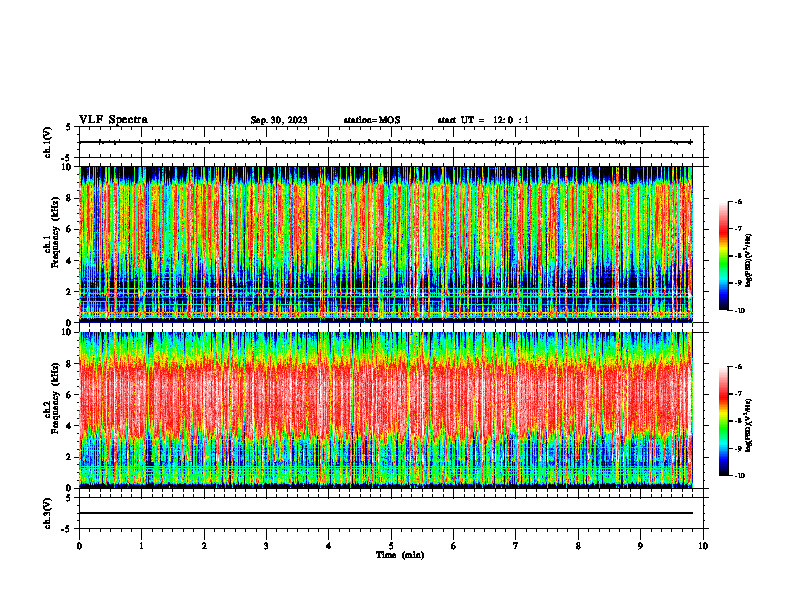The width and height of the screenshot is (792, 612).
Task: Click time axis tick label "3"
Action: click(x=266, y=546)
